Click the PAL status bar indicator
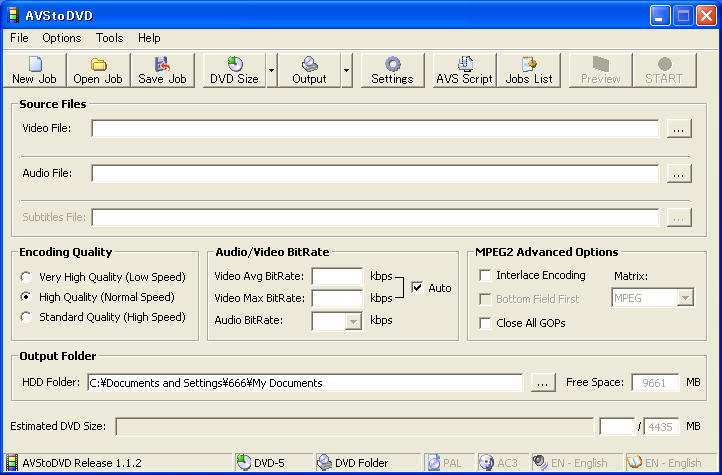The width and height of the screenshot is (722, 475). [x=449, y=463]
